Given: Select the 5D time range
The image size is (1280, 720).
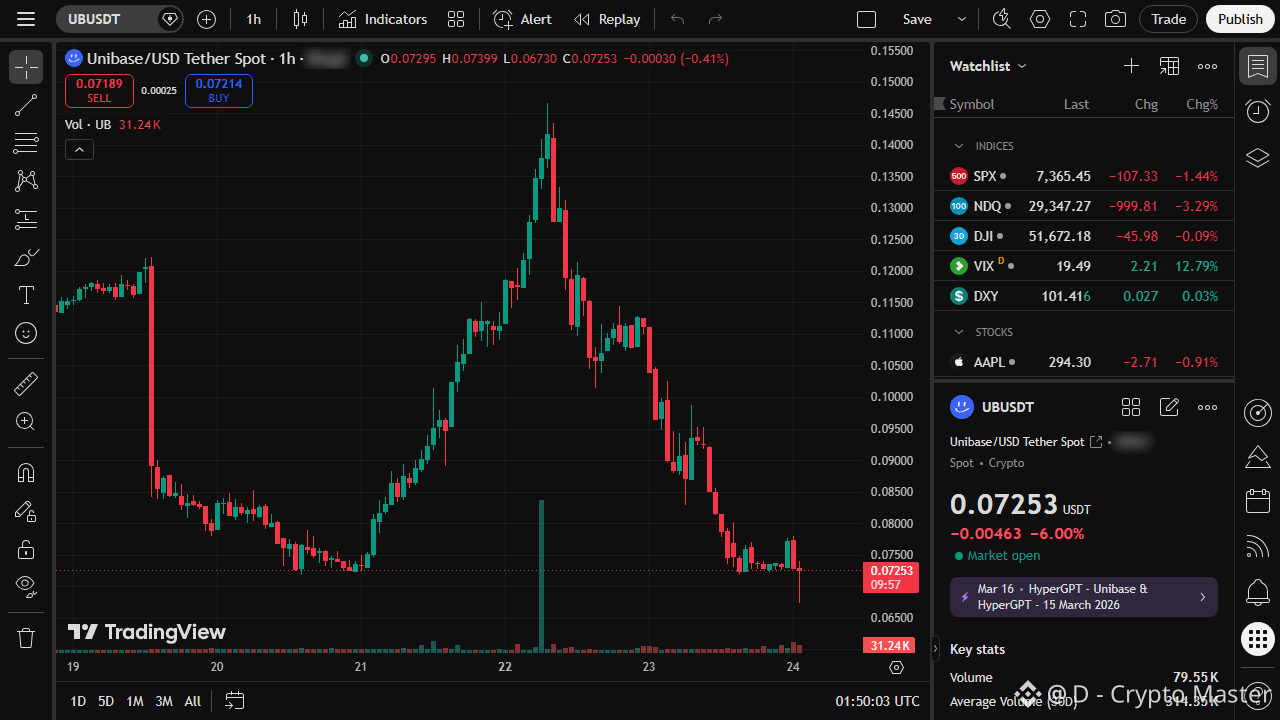Looking at the screenshot, I should pyautogui.click(x=106, y=701).
